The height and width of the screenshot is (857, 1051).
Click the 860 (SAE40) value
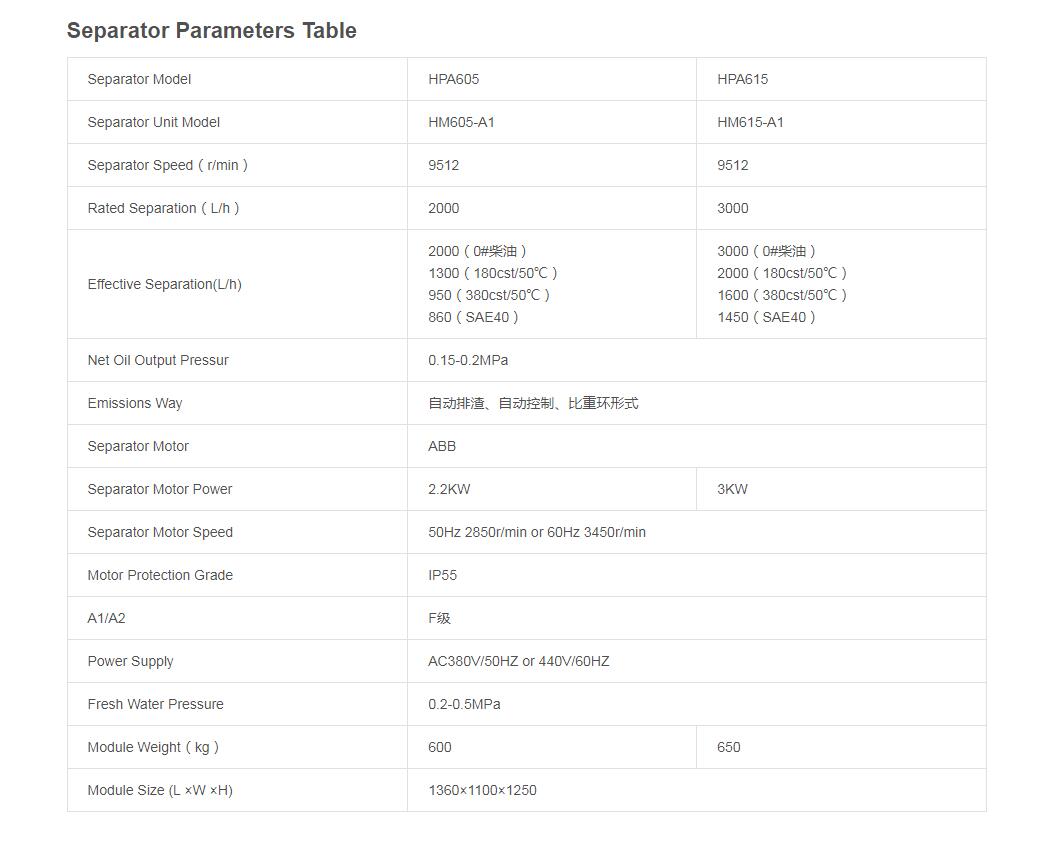[x=473, y=317]
